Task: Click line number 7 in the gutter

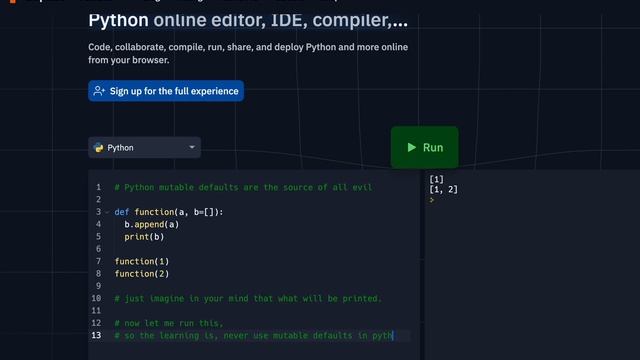Action: [98, 261]
